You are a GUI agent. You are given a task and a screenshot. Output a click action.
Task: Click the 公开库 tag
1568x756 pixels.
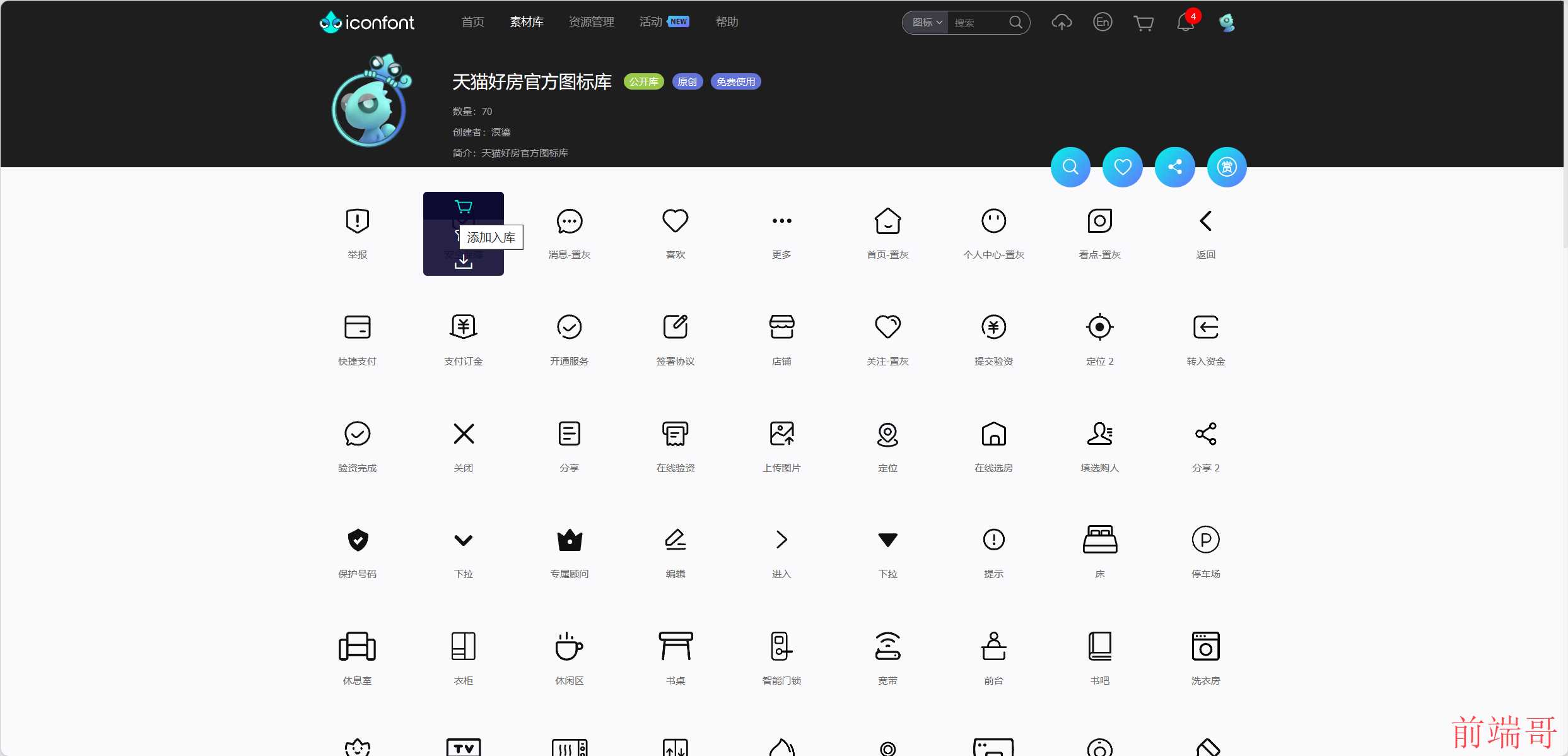coord(643,82)
